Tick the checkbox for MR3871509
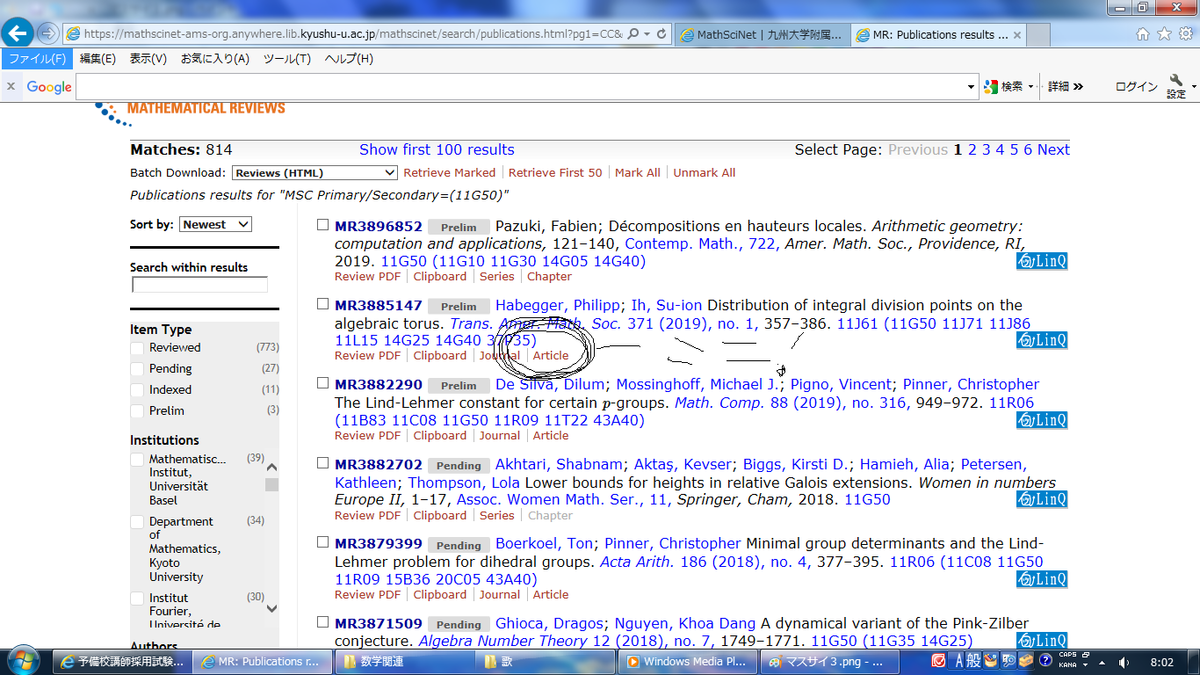 [x=322, y=623]
